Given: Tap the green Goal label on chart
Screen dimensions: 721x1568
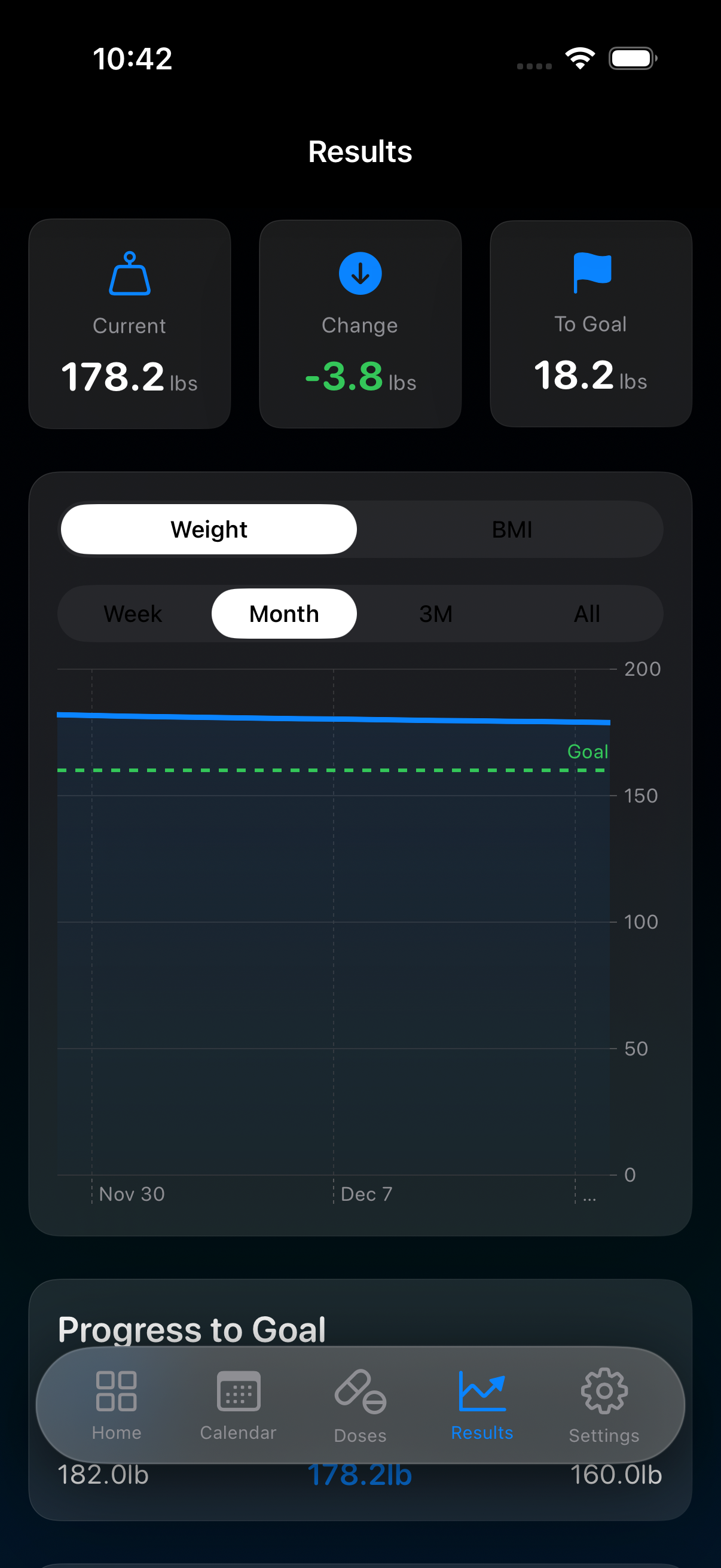Looking at the screenshot, I should point(587,752).
